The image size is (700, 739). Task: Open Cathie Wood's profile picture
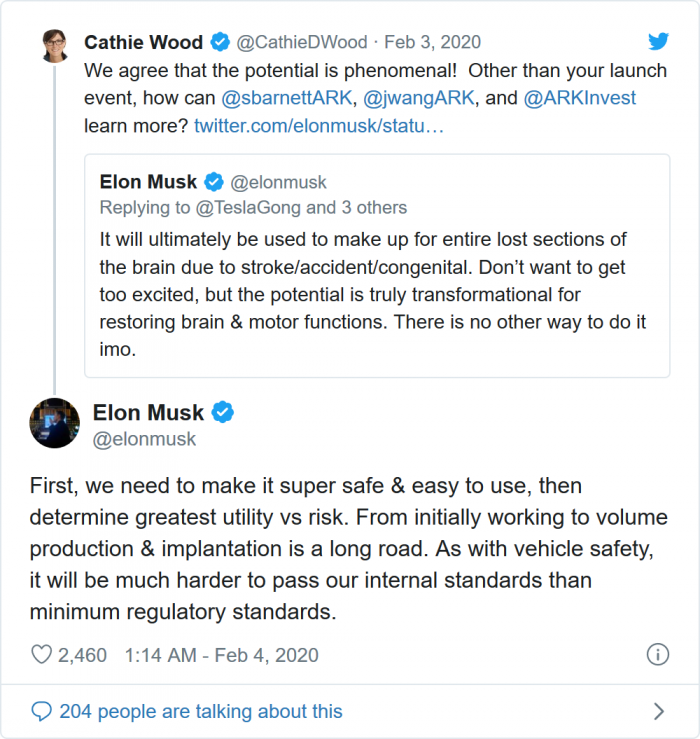[54, 46]
